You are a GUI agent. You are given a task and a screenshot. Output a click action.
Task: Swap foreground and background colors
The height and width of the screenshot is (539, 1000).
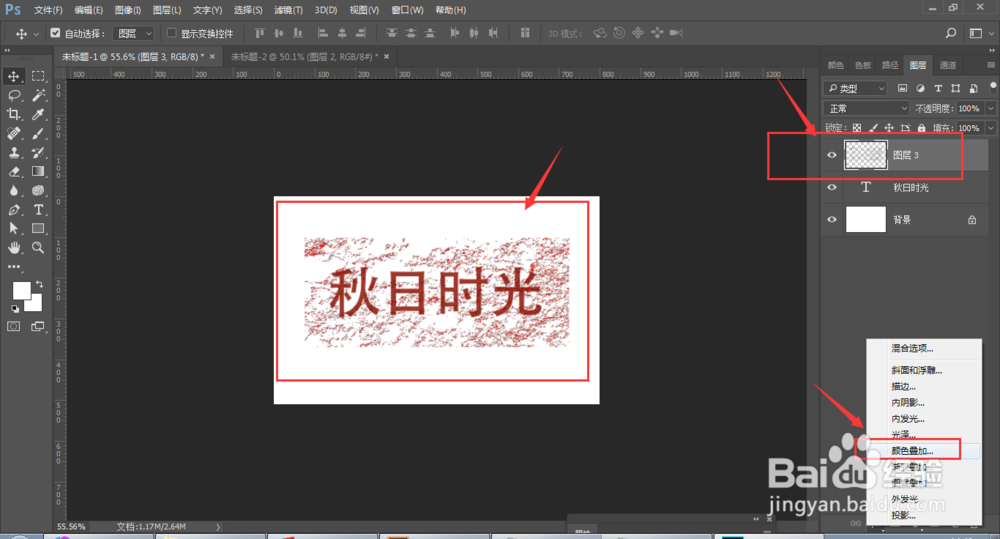(x=40, y=284)
